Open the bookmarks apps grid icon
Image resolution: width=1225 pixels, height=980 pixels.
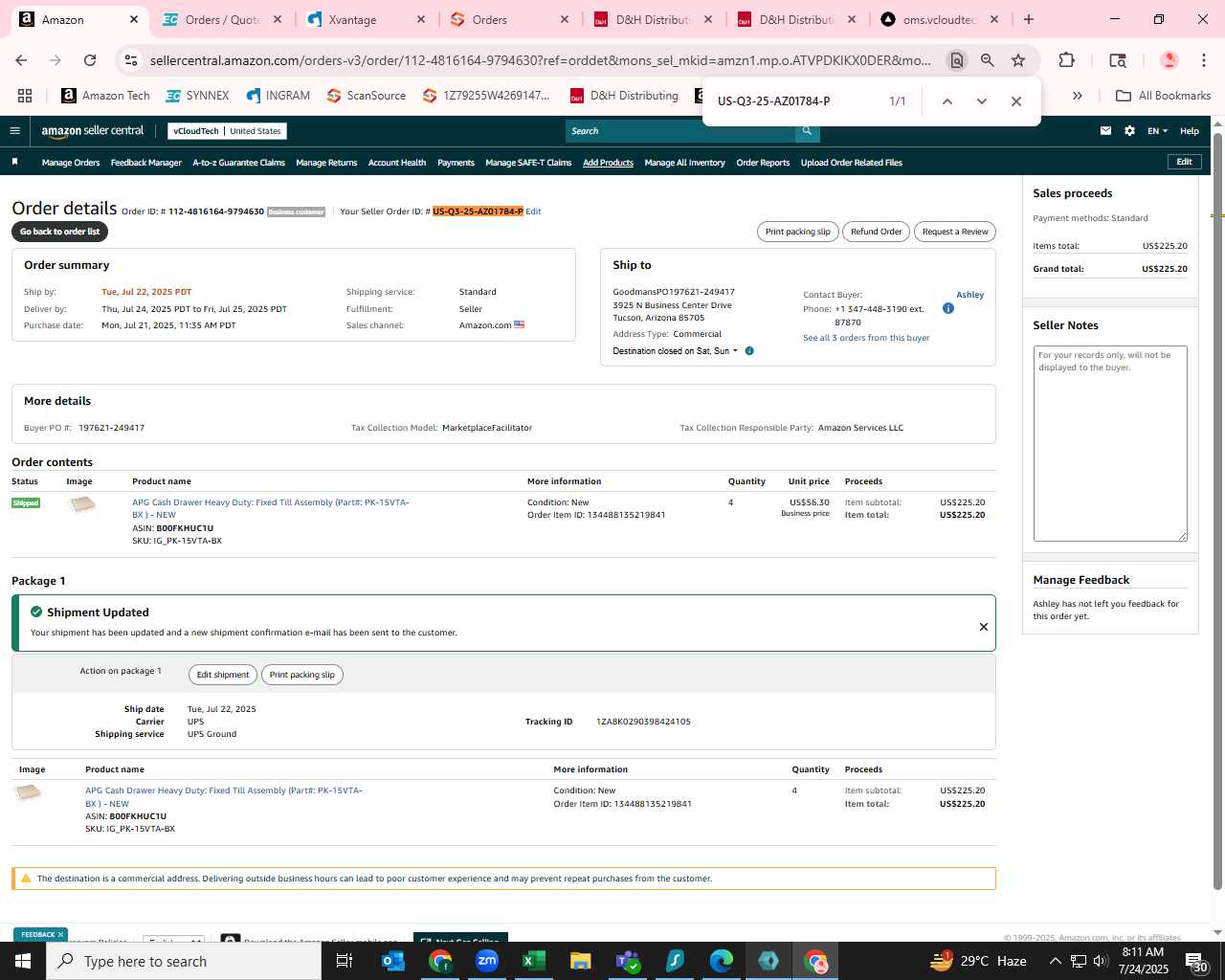click(x=25, y=96)
